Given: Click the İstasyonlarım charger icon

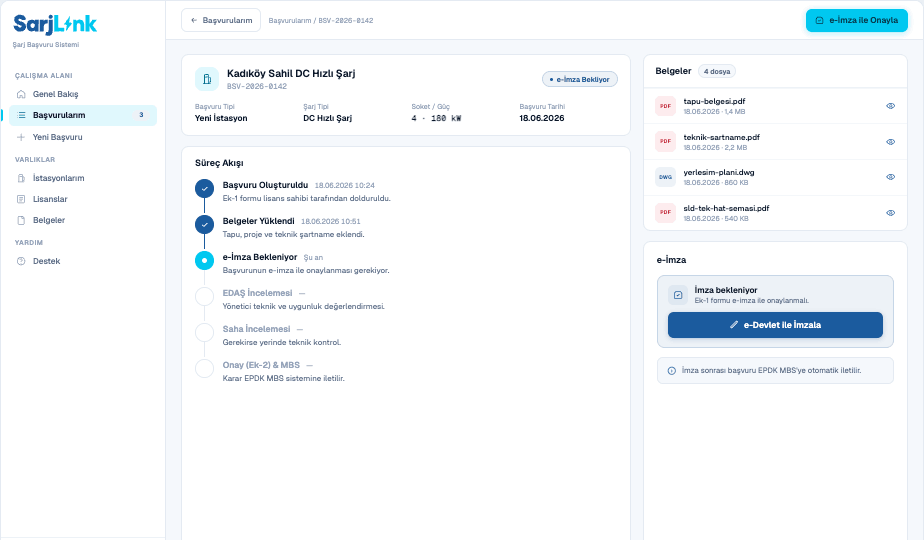Looking at the screenshot, I should click(x=21, y=178).
